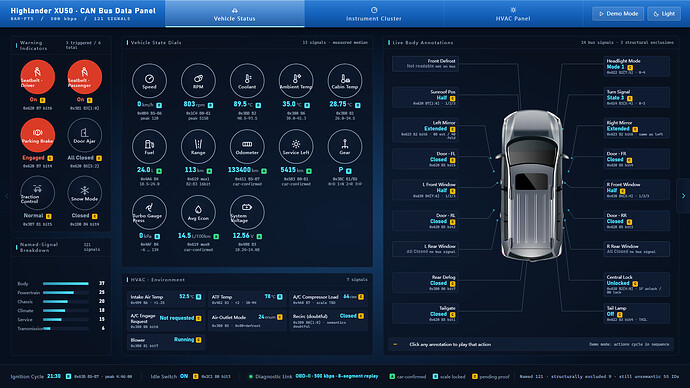Play the Door - RL annotation
The height and width of the screenshot is (388, 690).
coord(425,221)
